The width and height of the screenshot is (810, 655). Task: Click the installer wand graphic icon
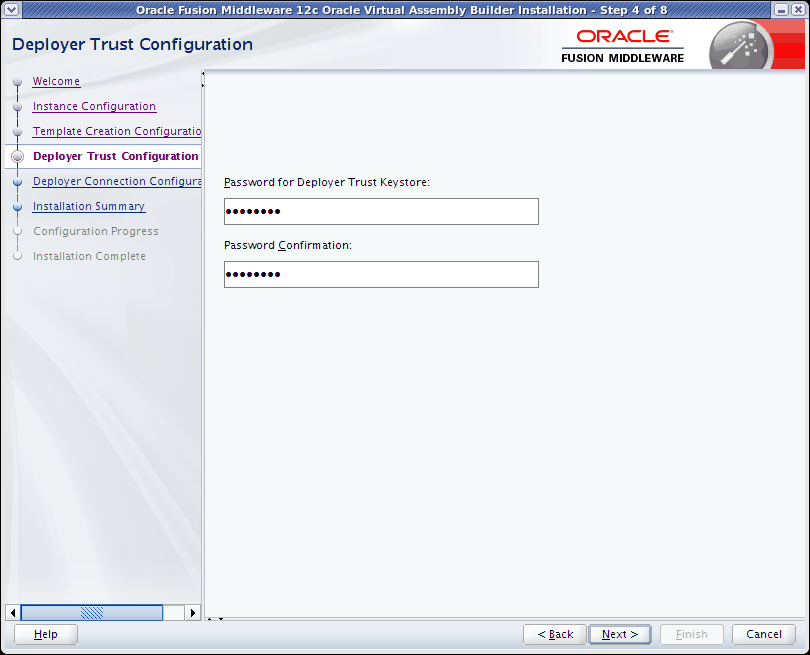741,45
